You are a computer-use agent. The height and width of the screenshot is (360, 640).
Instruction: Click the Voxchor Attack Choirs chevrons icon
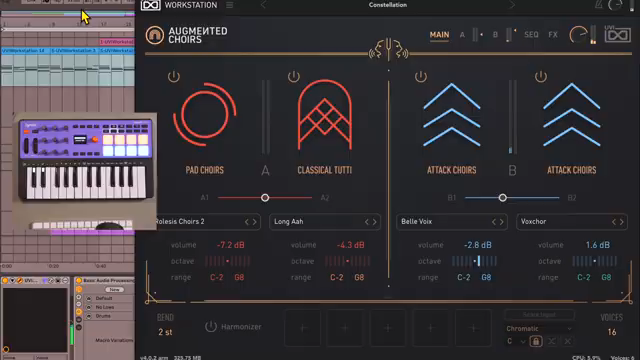click(571, 115)
